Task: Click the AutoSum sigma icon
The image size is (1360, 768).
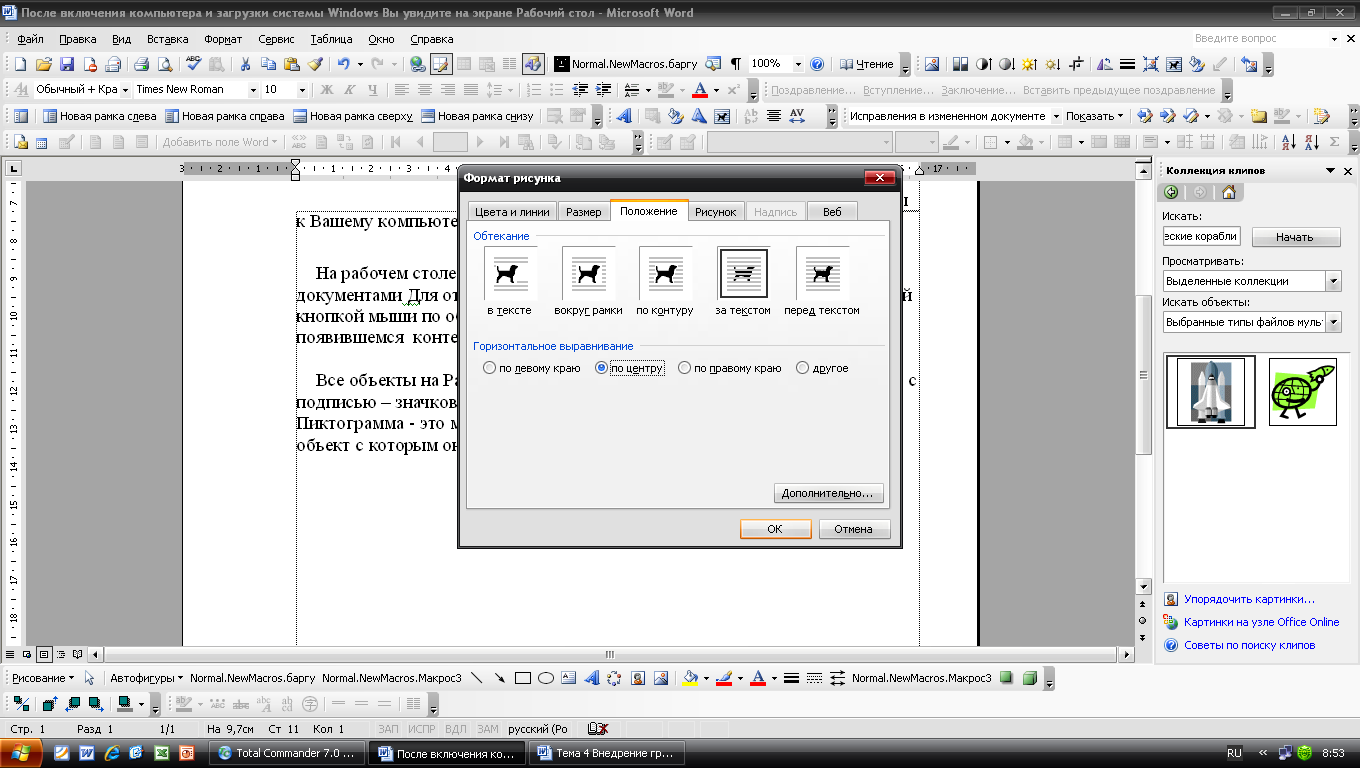Action: [1335, 142]
